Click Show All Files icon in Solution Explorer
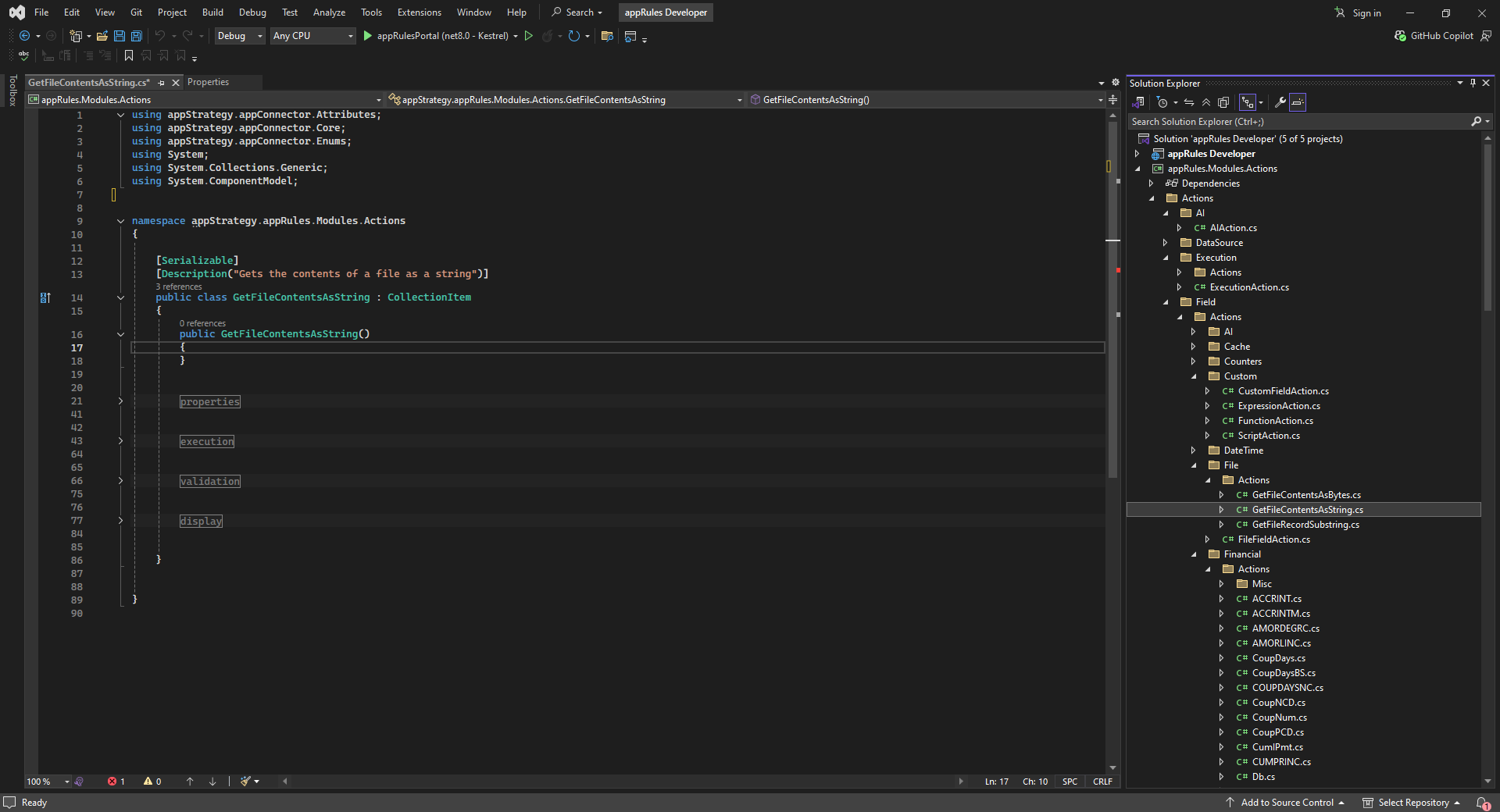 point(1223,102)
